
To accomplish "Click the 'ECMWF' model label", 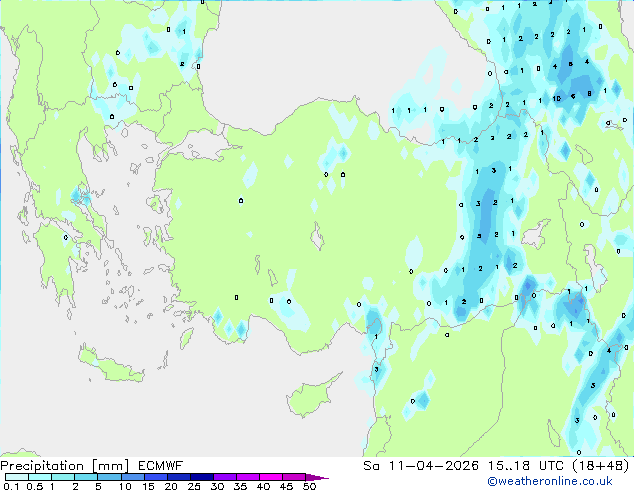I will tap(161, 466).
